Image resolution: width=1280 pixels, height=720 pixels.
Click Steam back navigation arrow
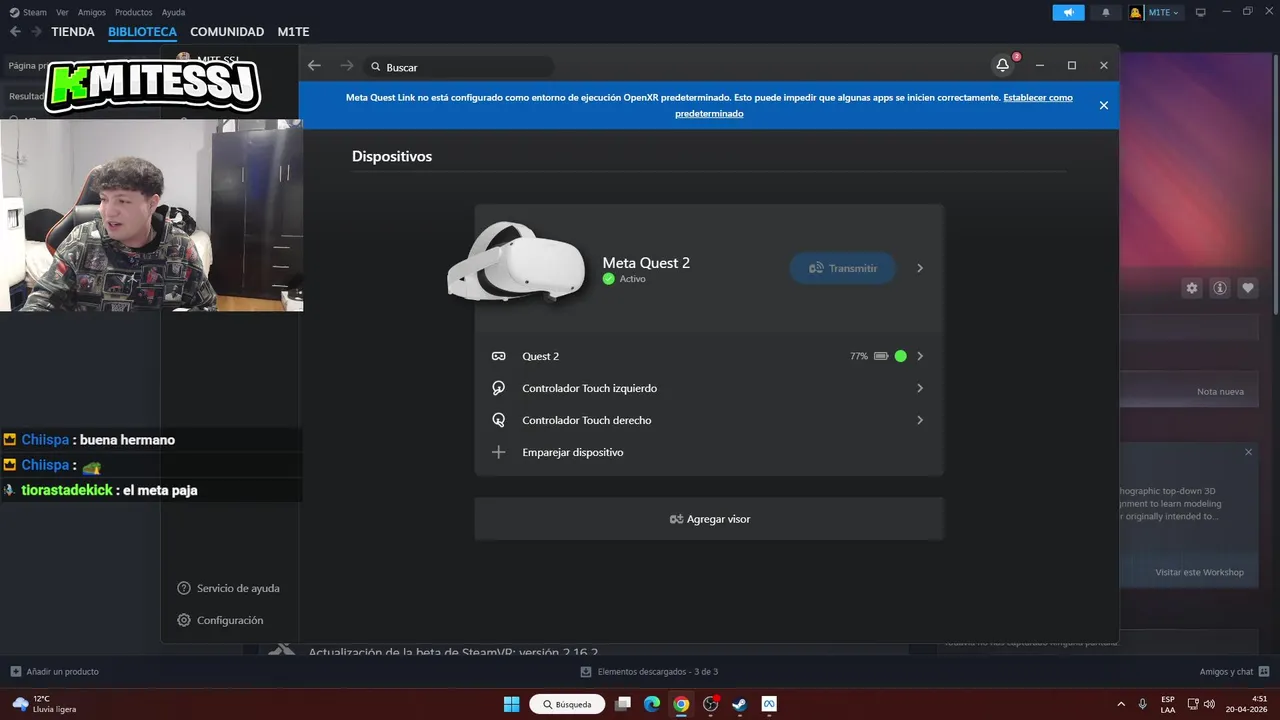[15, 32]
